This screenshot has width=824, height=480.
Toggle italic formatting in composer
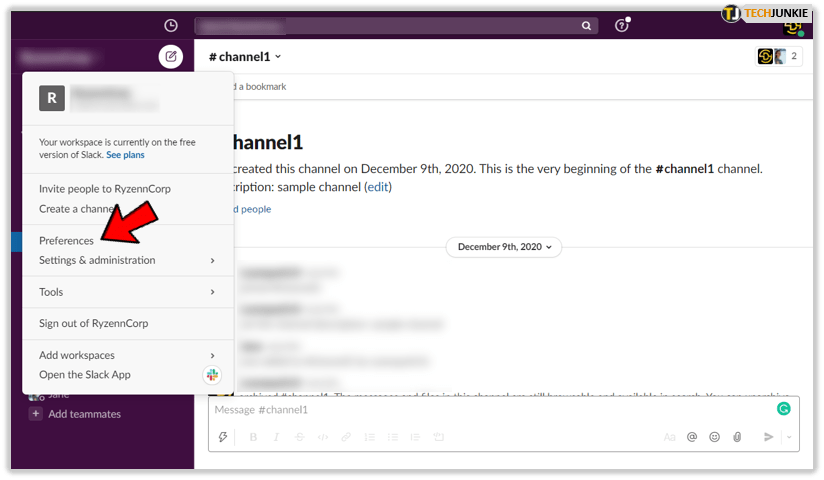[276, 437]
